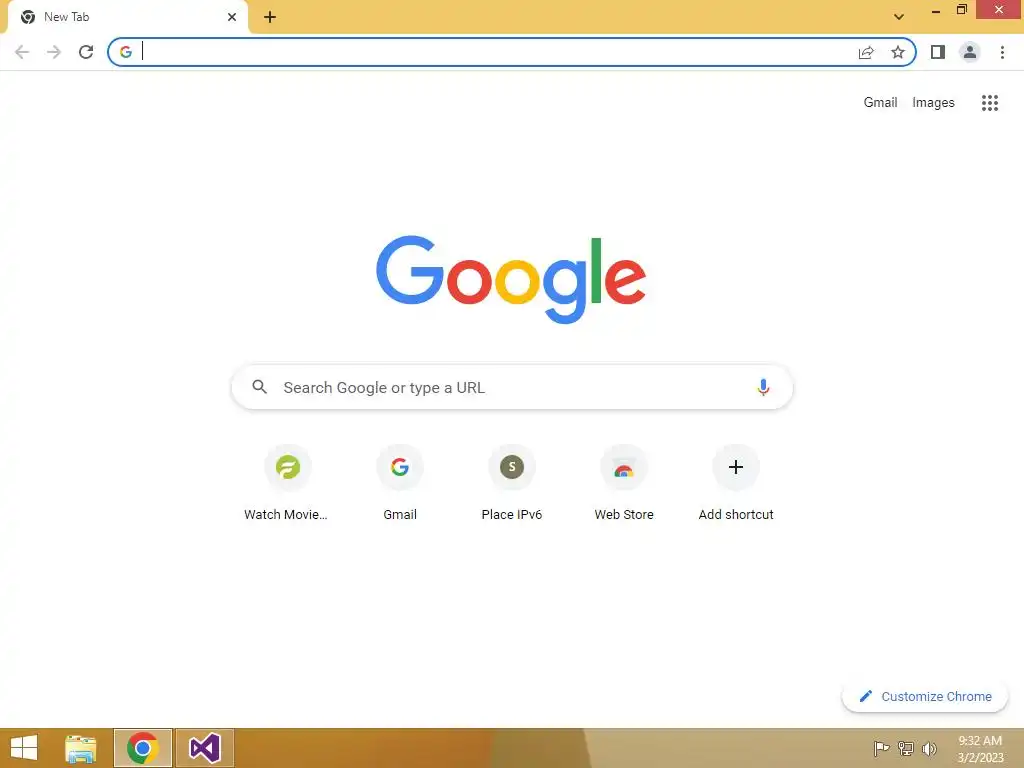Image resolution: width=1024 pixels, height=768 pixels.
Task: Restore down the Chrome window
Action: (961, 10)
